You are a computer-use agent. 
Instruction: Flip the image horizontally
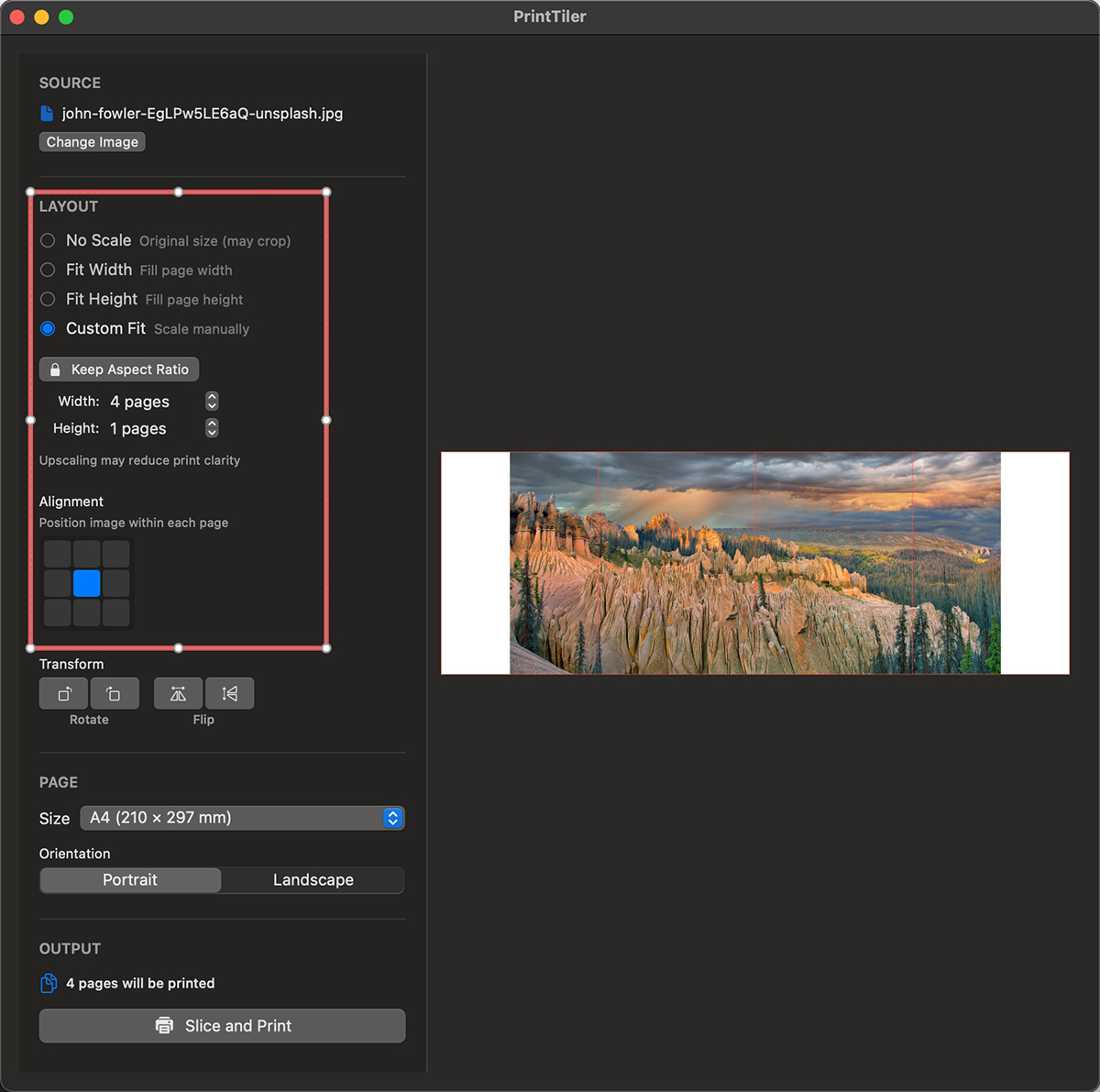[179, 693]
